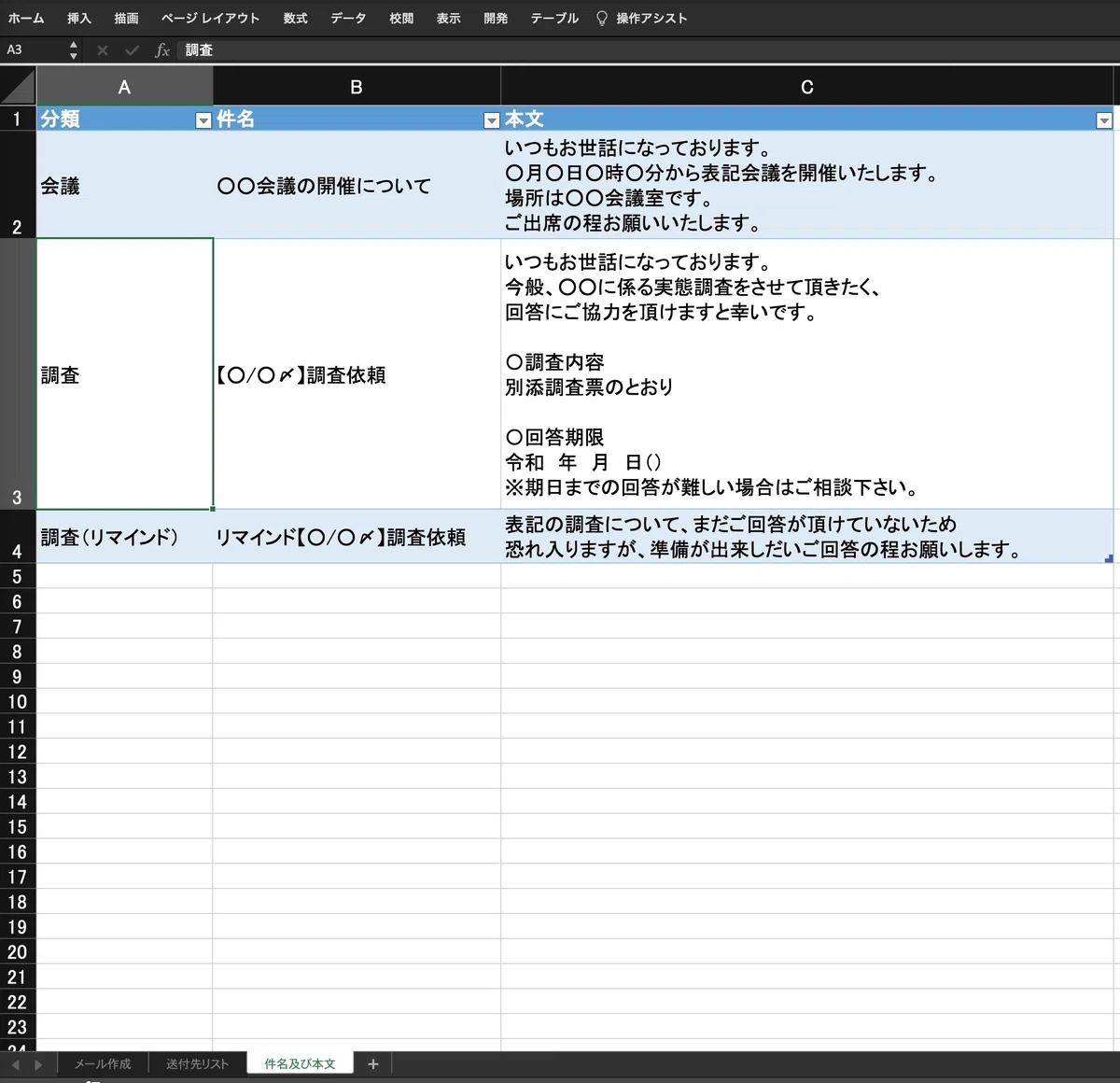Open the テーブル ribbon tab
Screen dimensions: 1120x1083
coord(554,18)
